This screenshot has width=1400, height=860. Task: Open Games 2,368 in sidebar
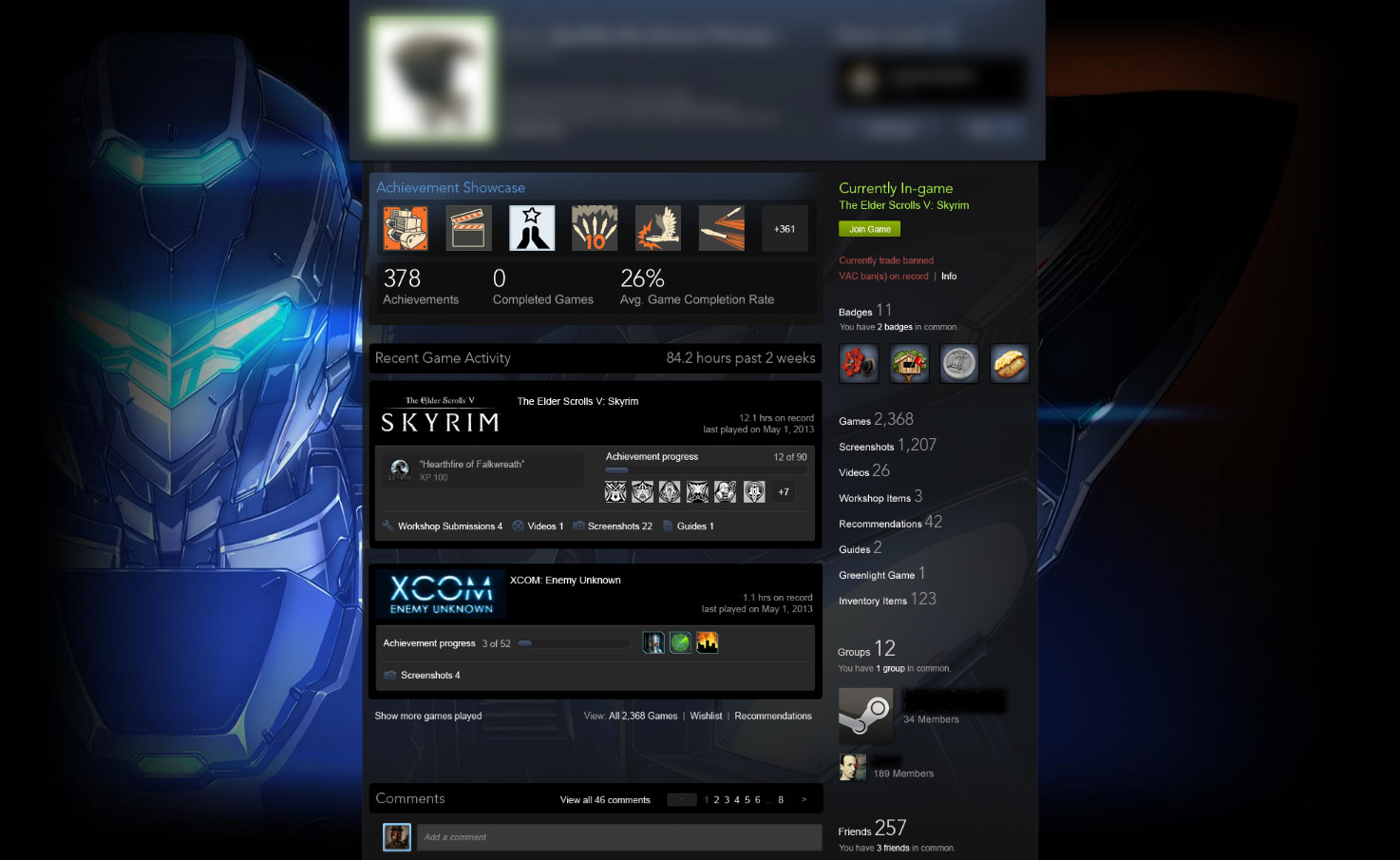876,419
